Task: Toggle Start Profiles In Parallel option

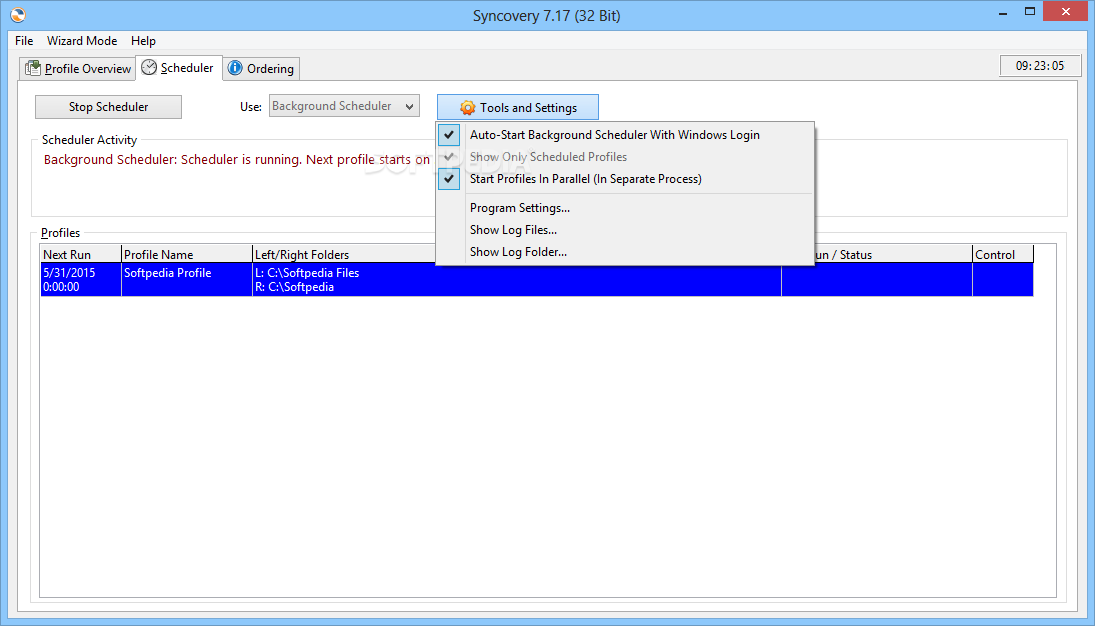Action: click(624, 179)
